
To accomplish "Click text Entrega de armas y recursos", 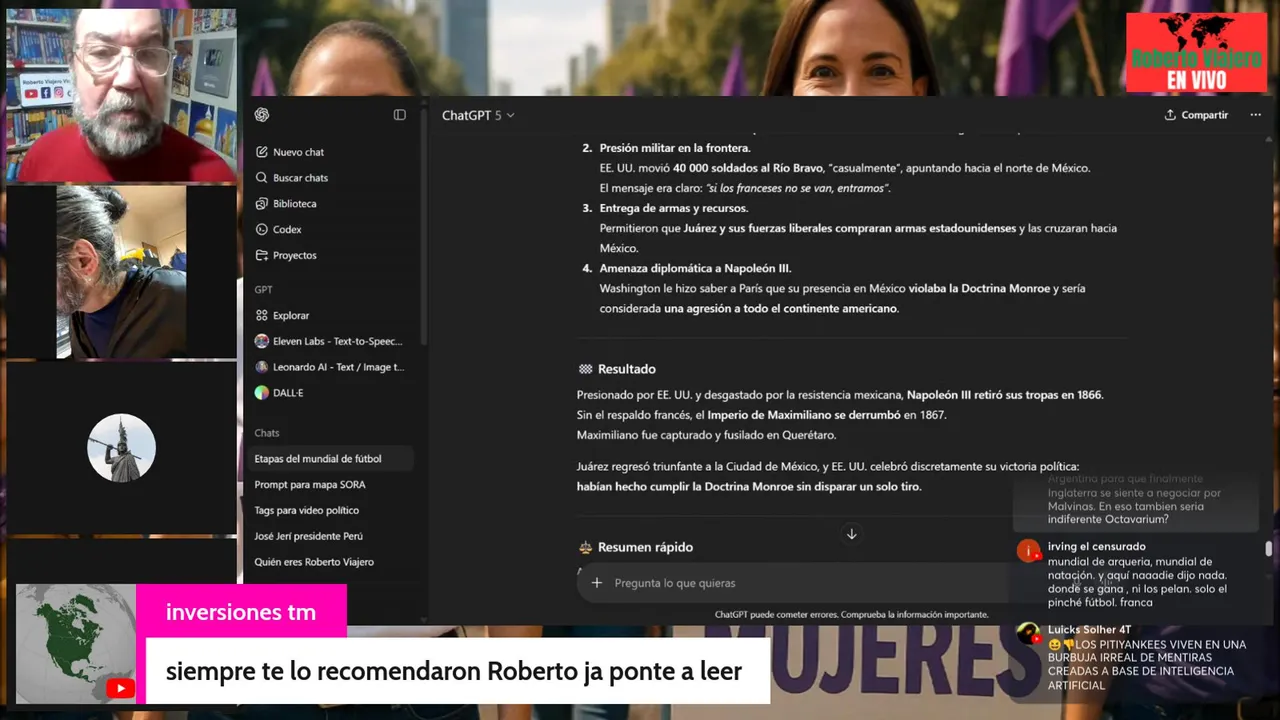I will pyautogui.click(x=673, y=208).
